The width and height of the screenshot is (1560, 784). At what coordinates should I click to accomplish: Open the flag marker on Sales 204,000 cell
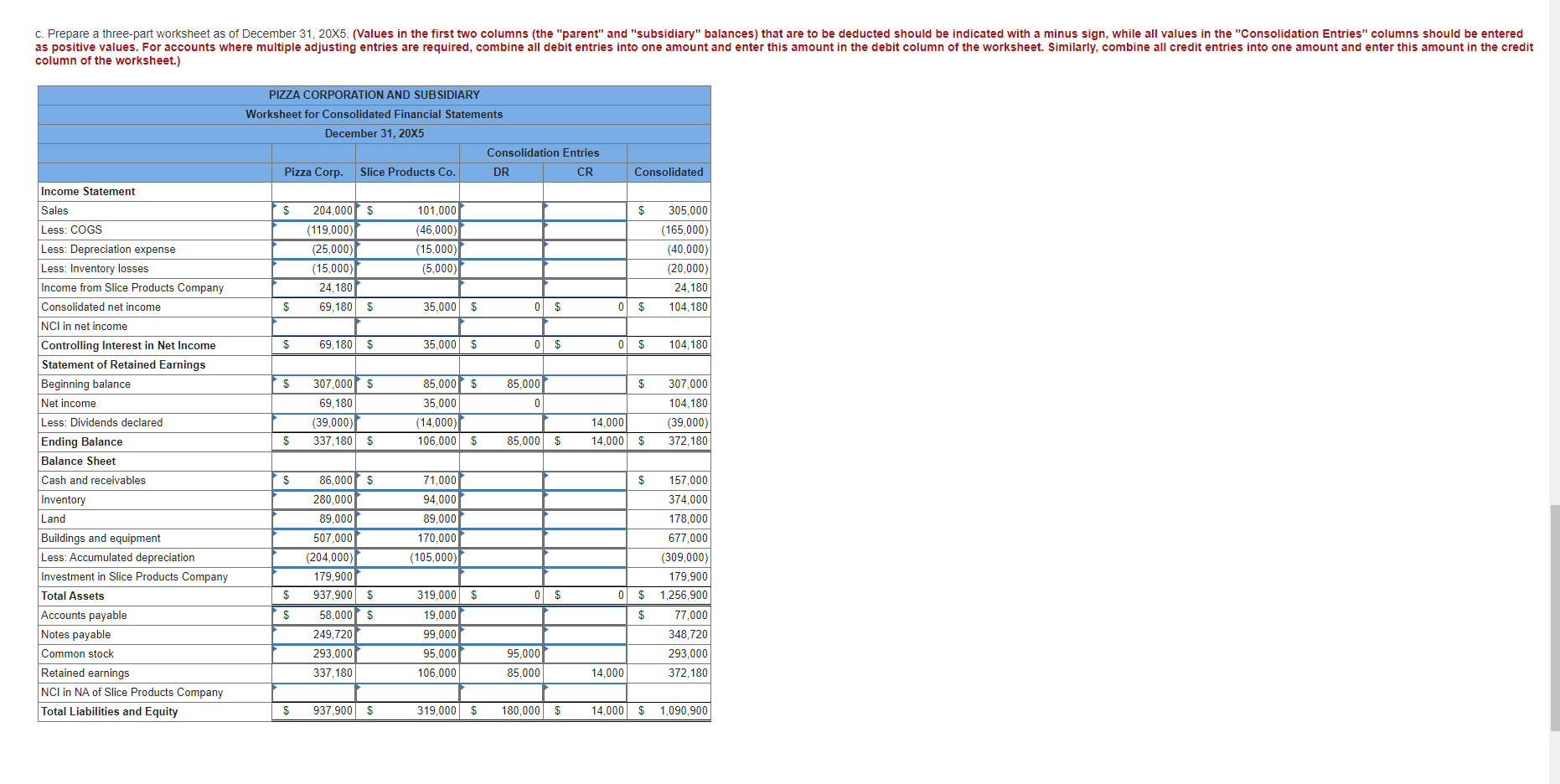click(x=276, y=206)
